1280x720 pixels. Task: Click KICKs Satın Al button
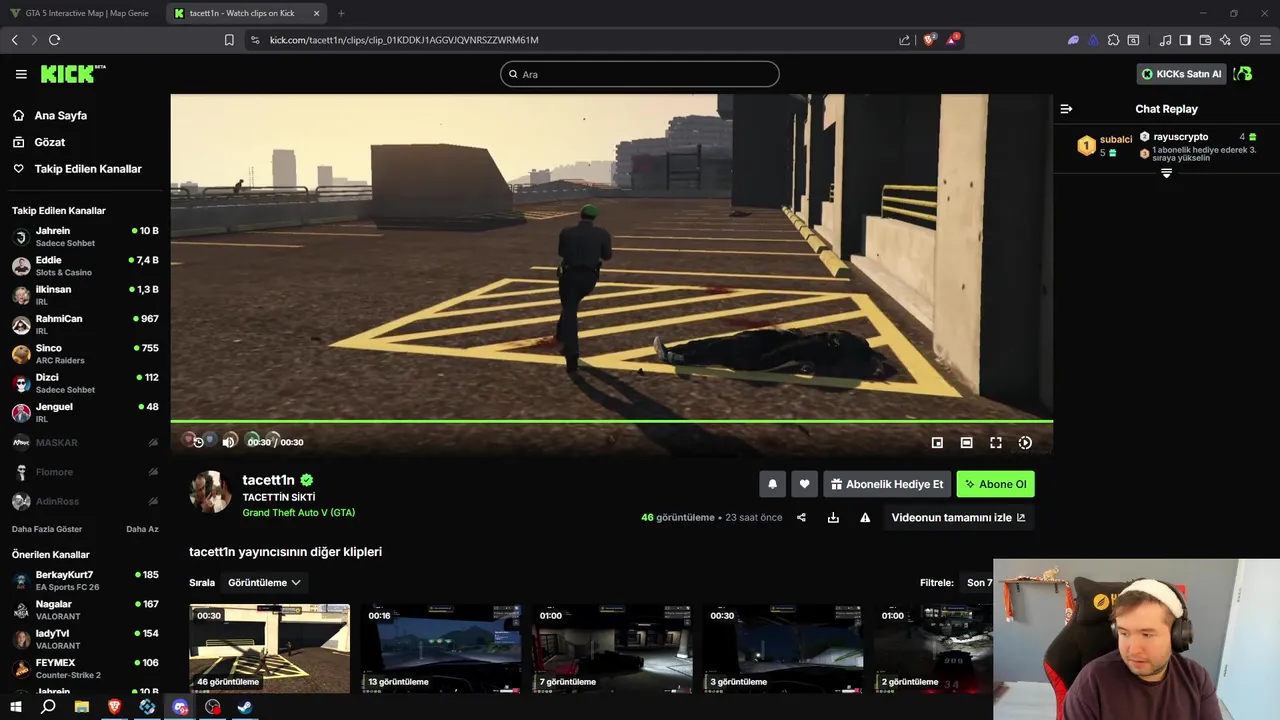coord(1181,74)
